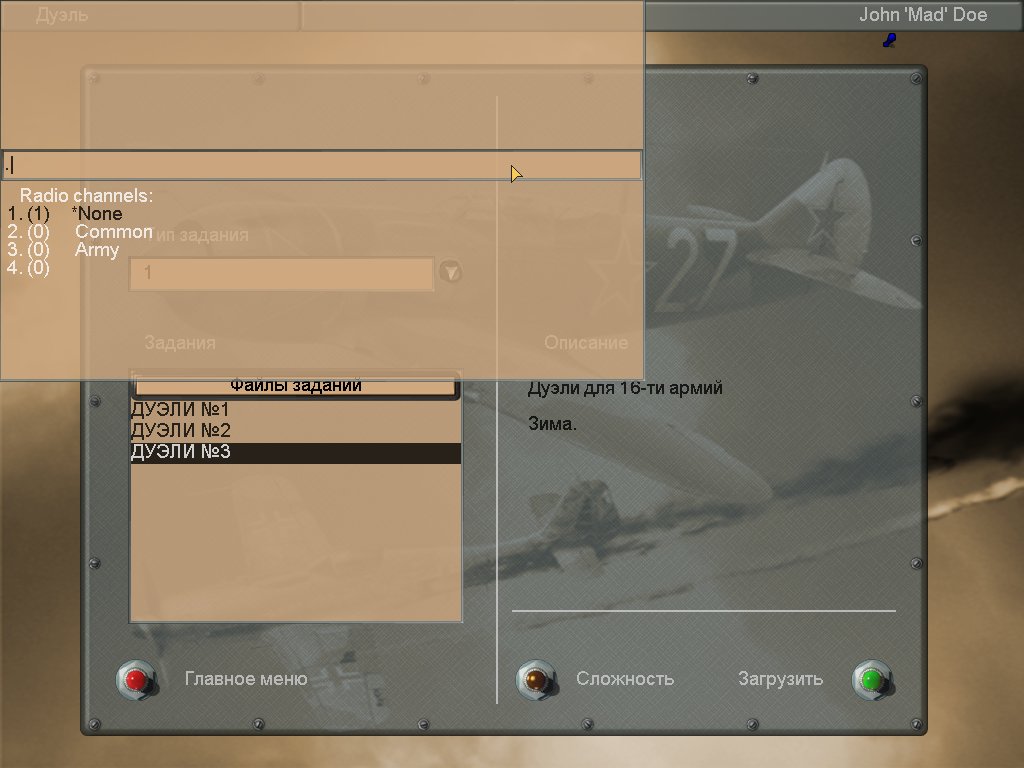
Task: Click the John 'Mad' Doe player name
Action: tap(922, 15)
